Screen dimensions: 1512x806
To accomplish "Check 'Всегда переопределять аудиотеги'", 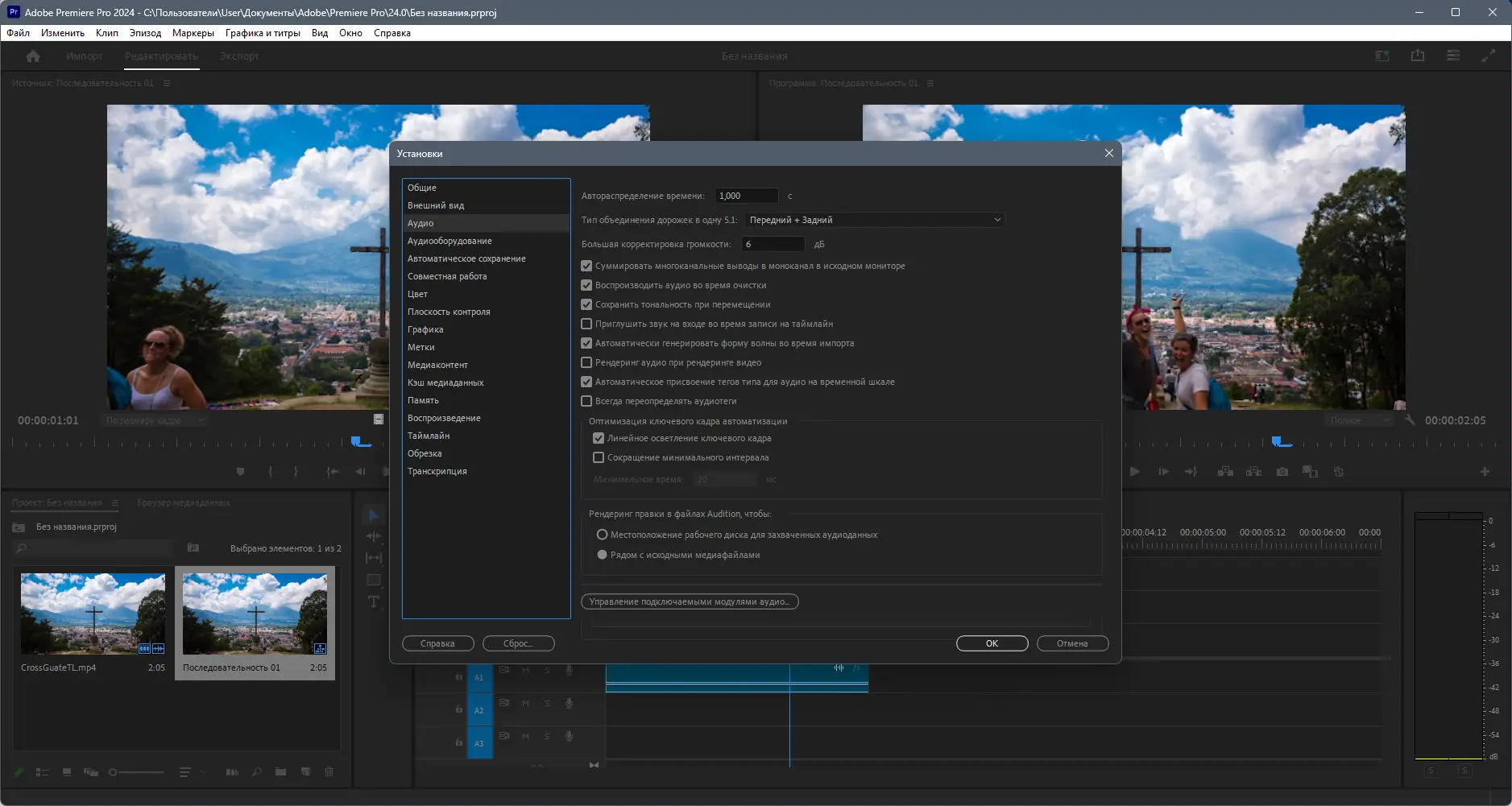I will point(586,401).
